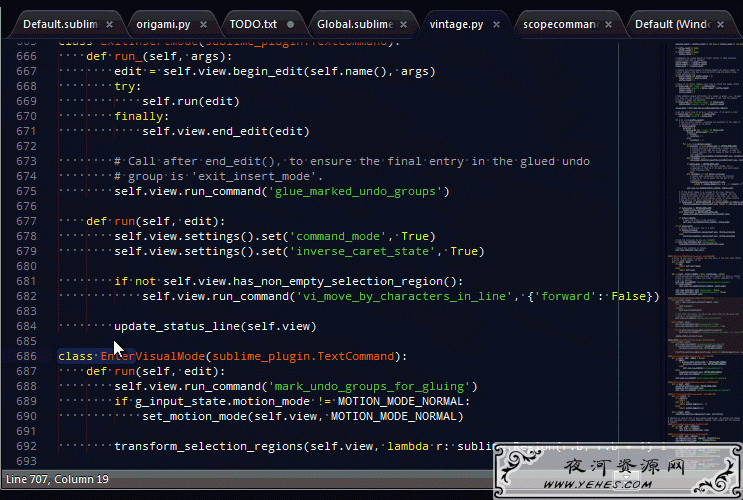Close the Default.sublime tab
The height and width of the screenshot is (500, 743).
(x=109, y=24)
